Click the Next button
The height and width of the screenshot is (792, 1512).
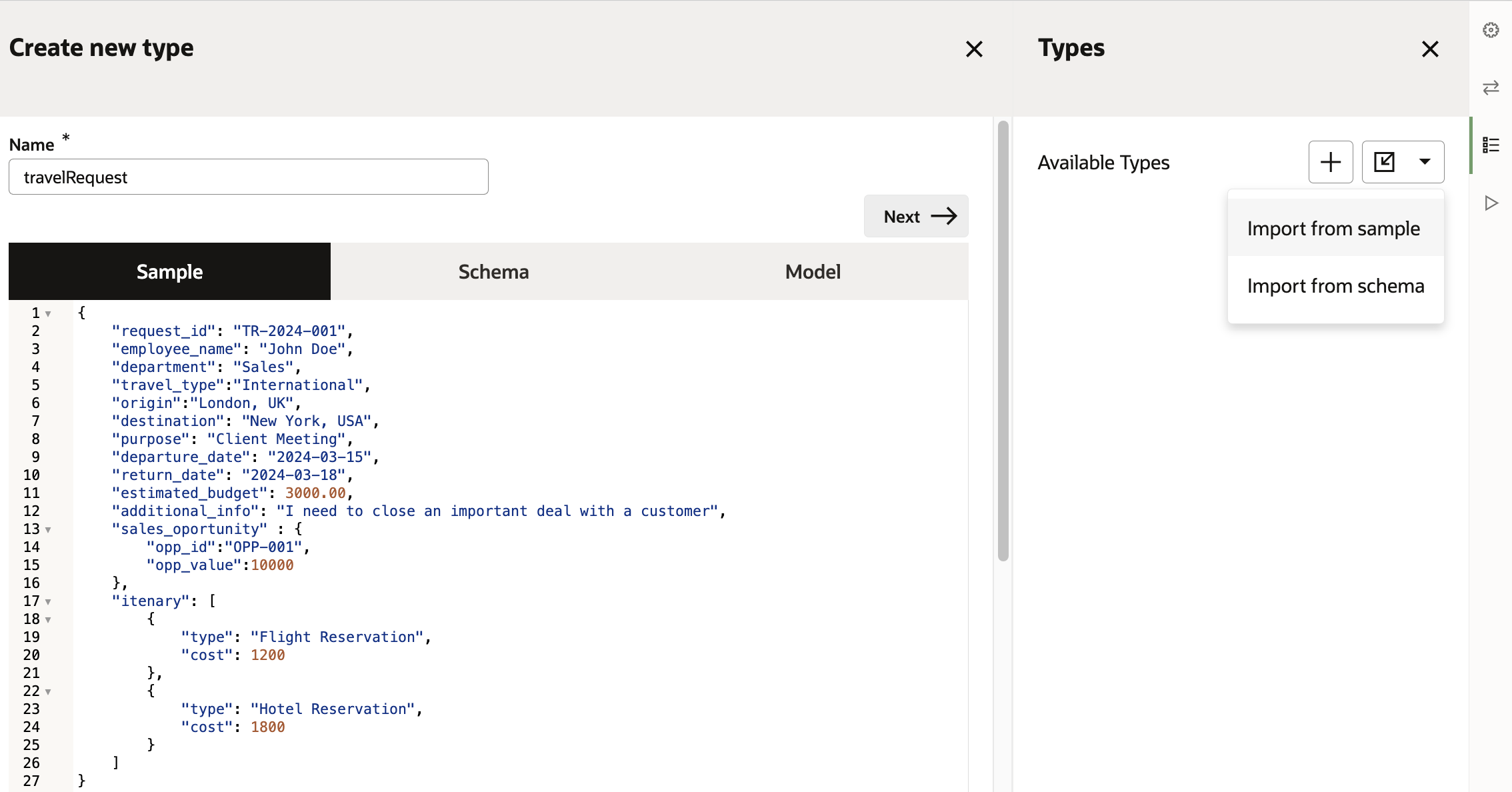coord(916,216)
